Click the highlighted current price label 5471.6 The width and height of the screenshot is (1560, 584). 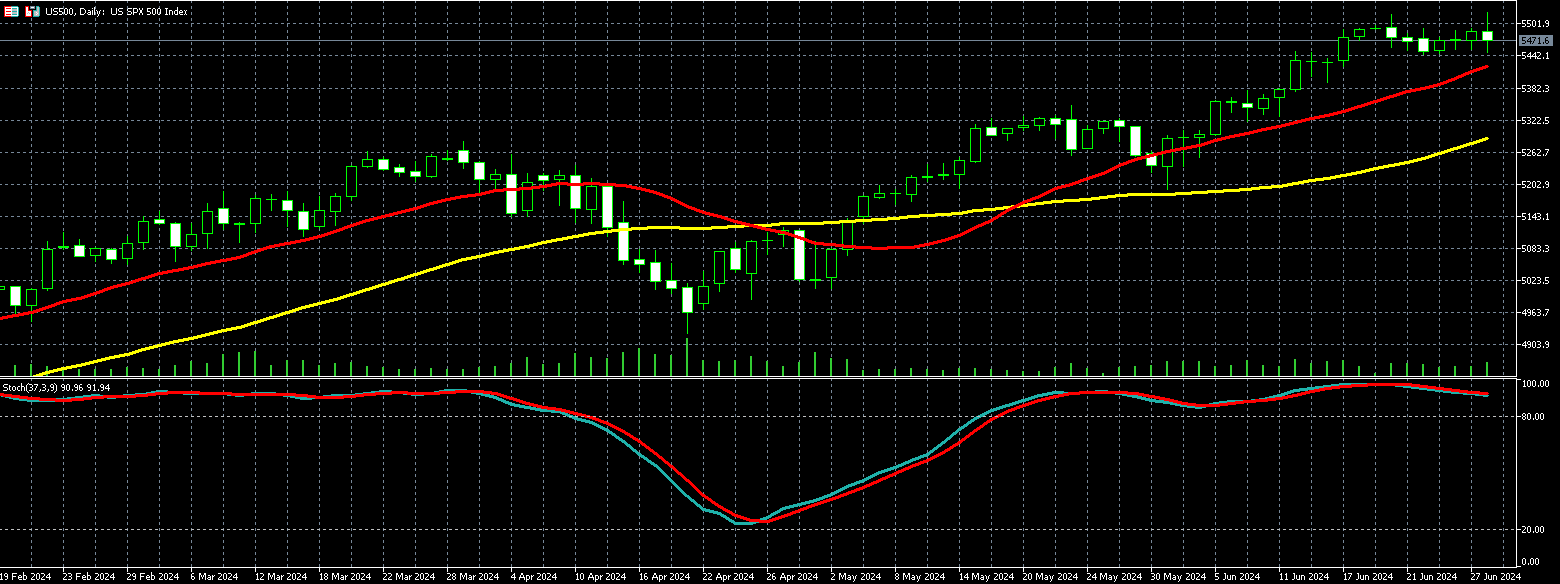point(1535,40)
